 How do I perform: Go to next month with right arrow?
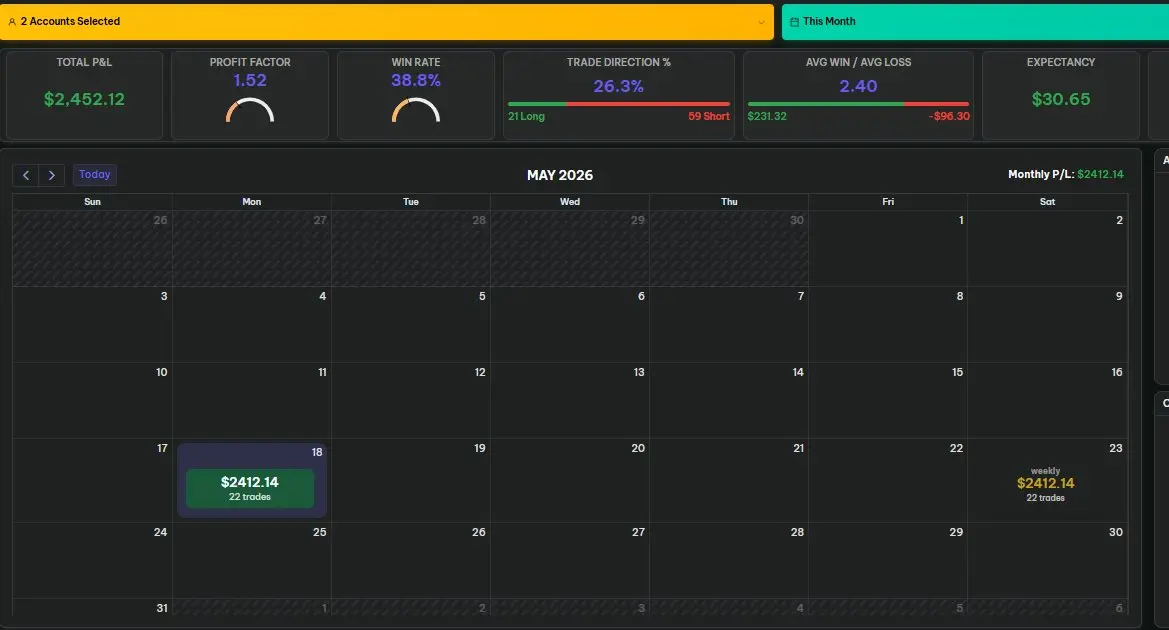tap(51, 175)
